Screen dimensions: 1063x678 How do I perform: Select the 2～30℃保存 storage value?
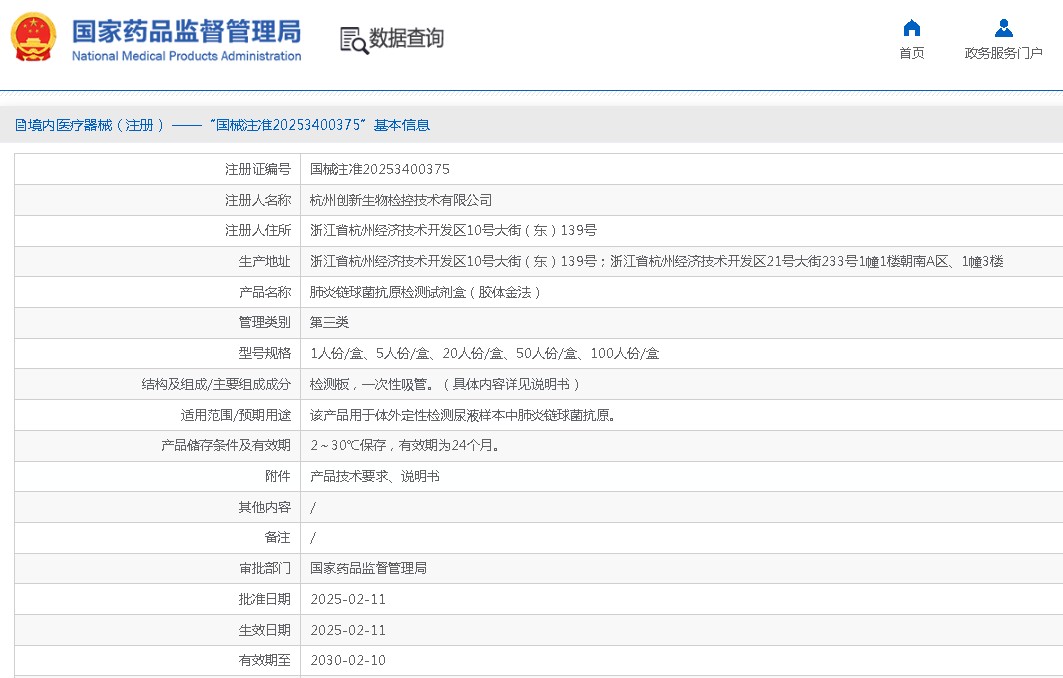pyautogui.click(x=405, y=445)
